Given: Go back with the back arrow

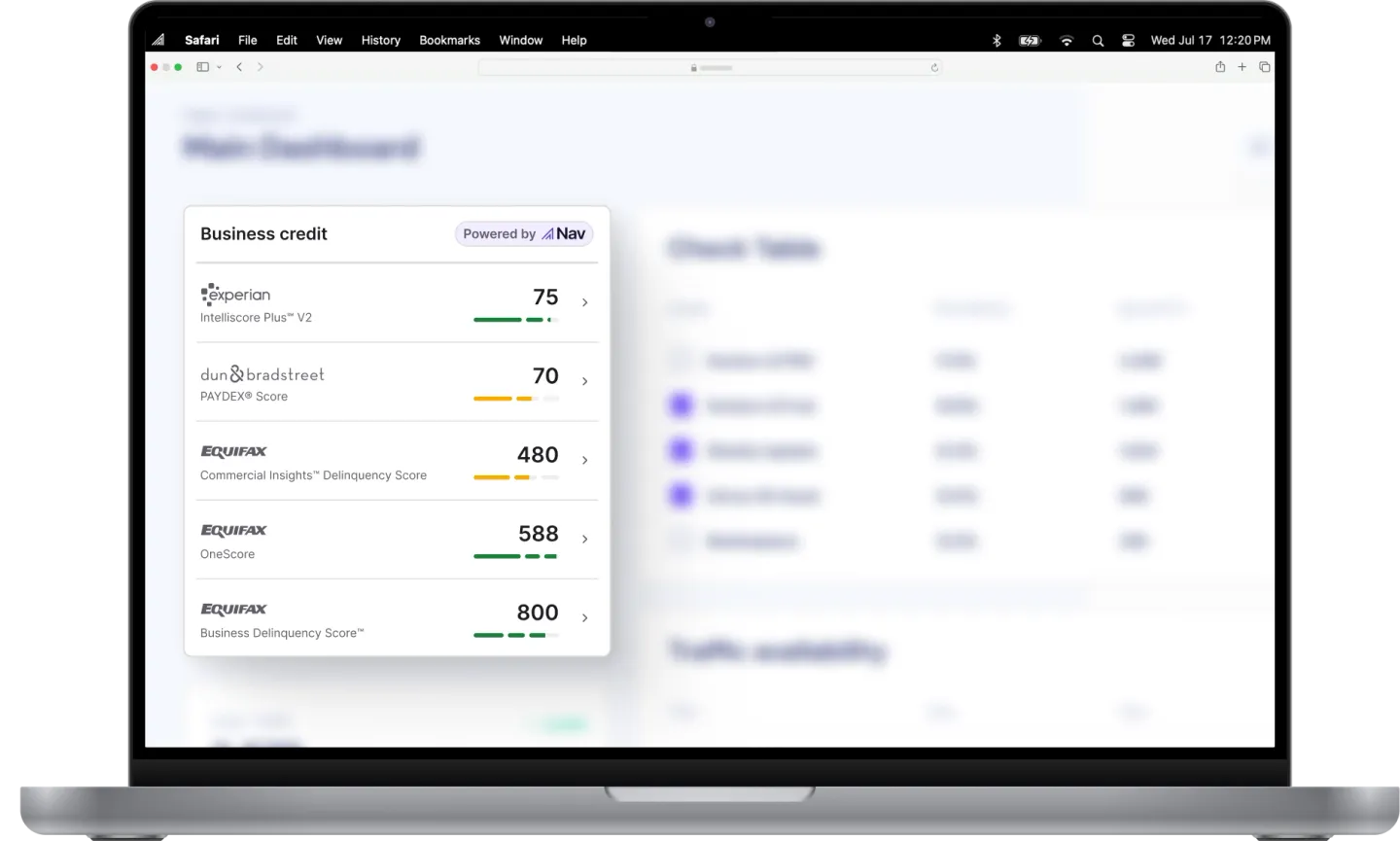Looking at the screenshot, I should (x=239, y=67).
